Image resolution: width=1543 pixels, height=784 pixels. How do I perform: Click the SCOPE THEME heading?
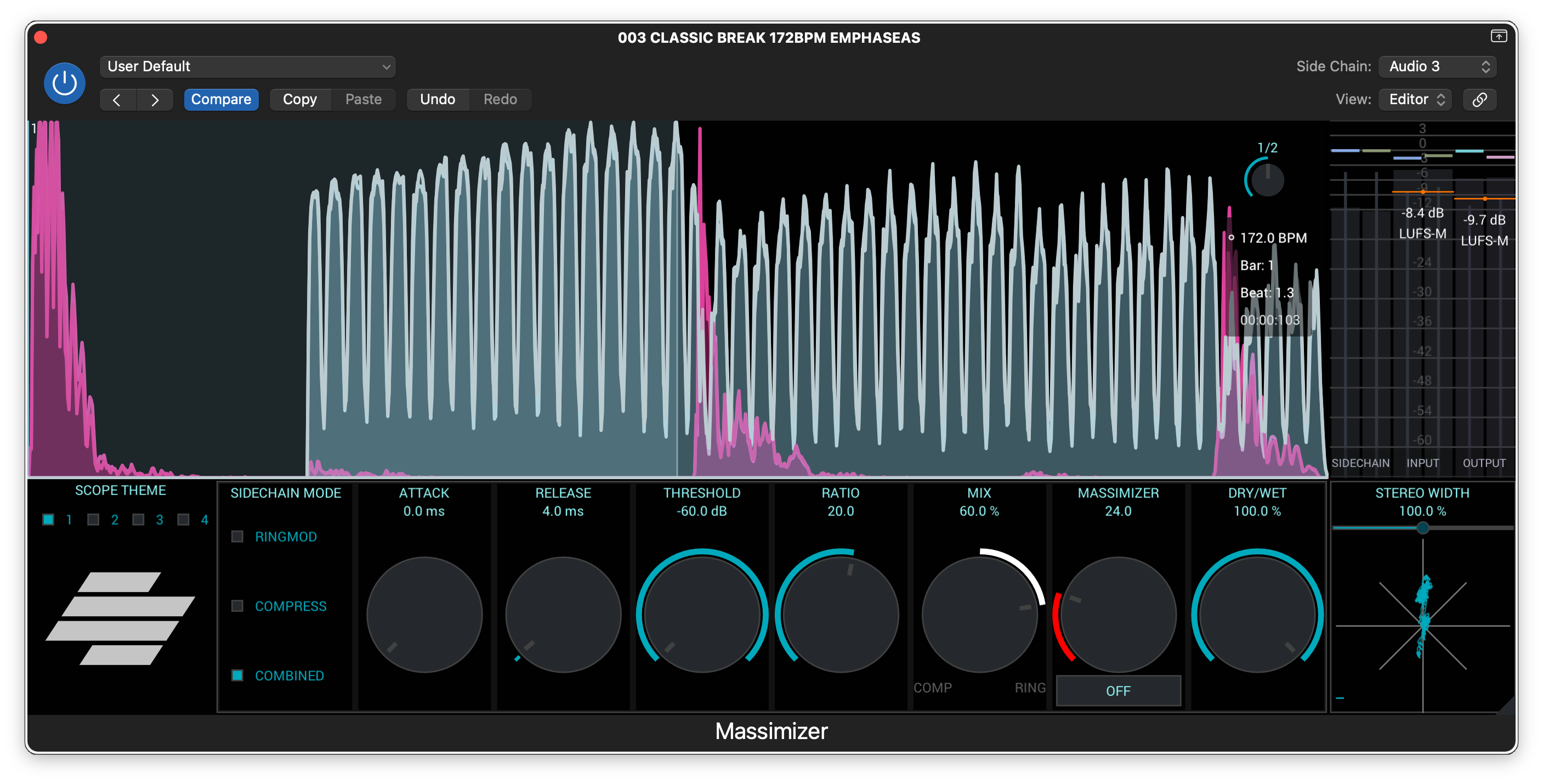121,491
